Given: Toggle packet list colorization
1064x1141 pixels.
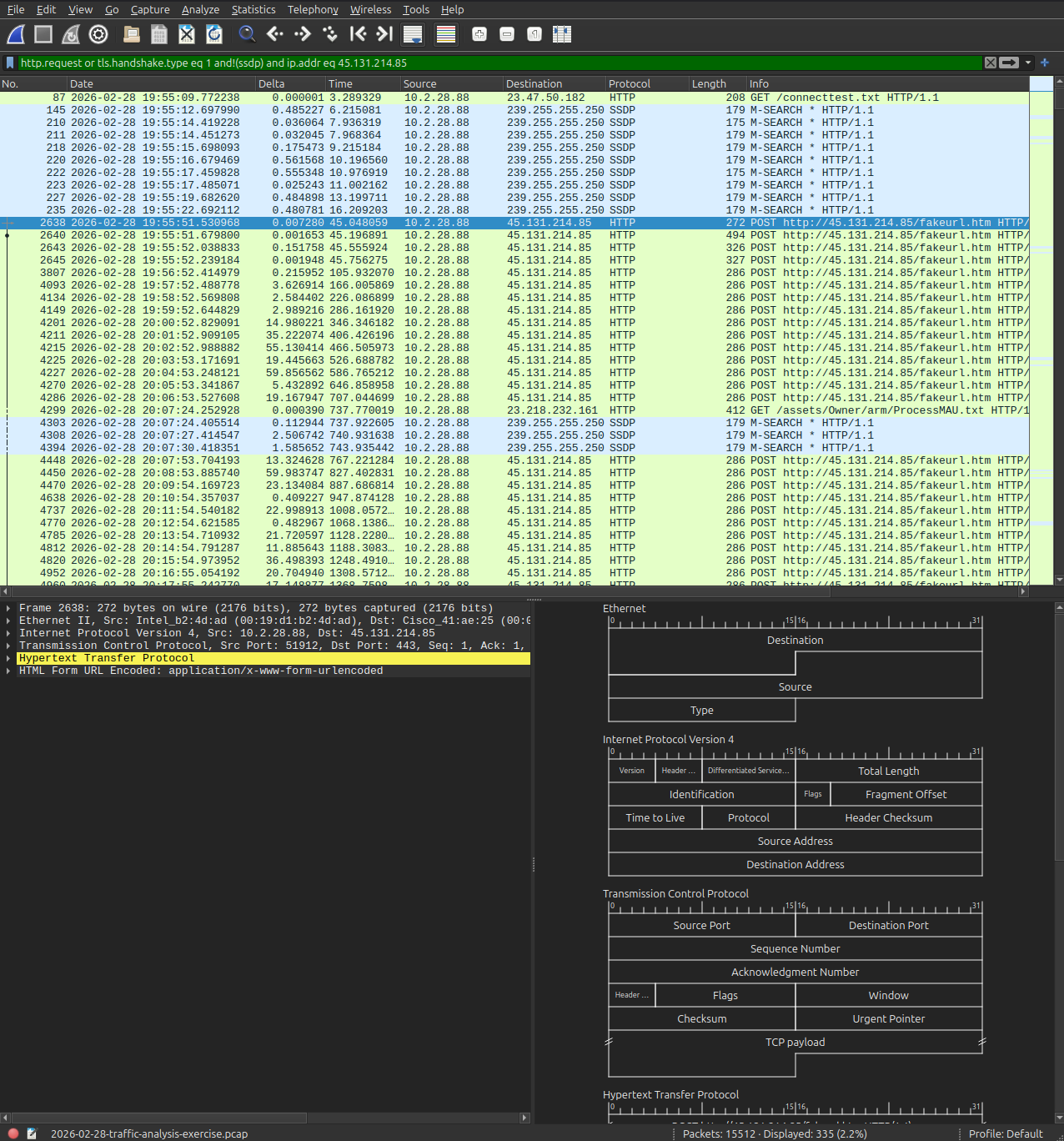Looking at the screenshot, I should tap(446, 34).
